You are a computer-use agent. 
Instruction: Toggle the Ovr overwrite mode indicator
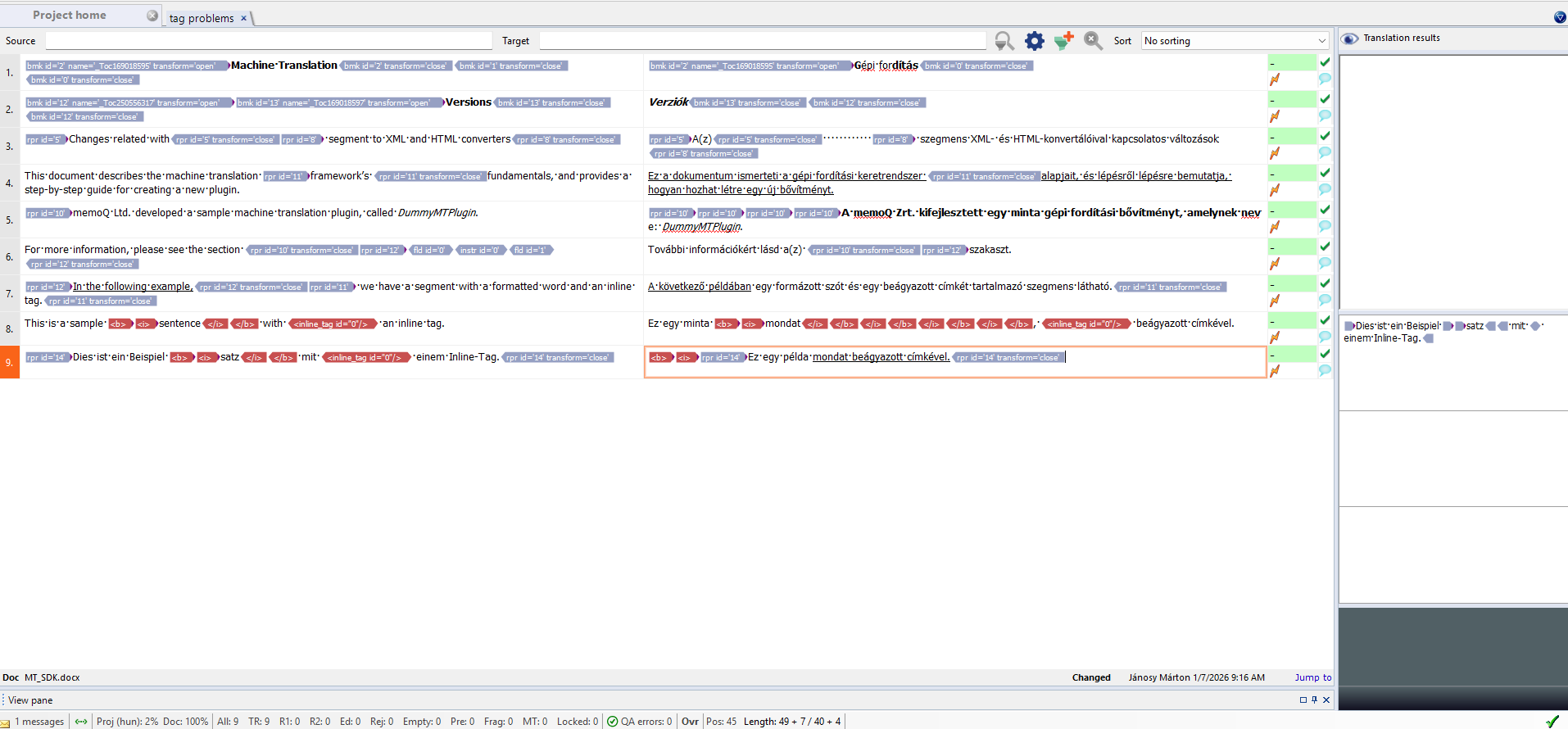(690, 722)
